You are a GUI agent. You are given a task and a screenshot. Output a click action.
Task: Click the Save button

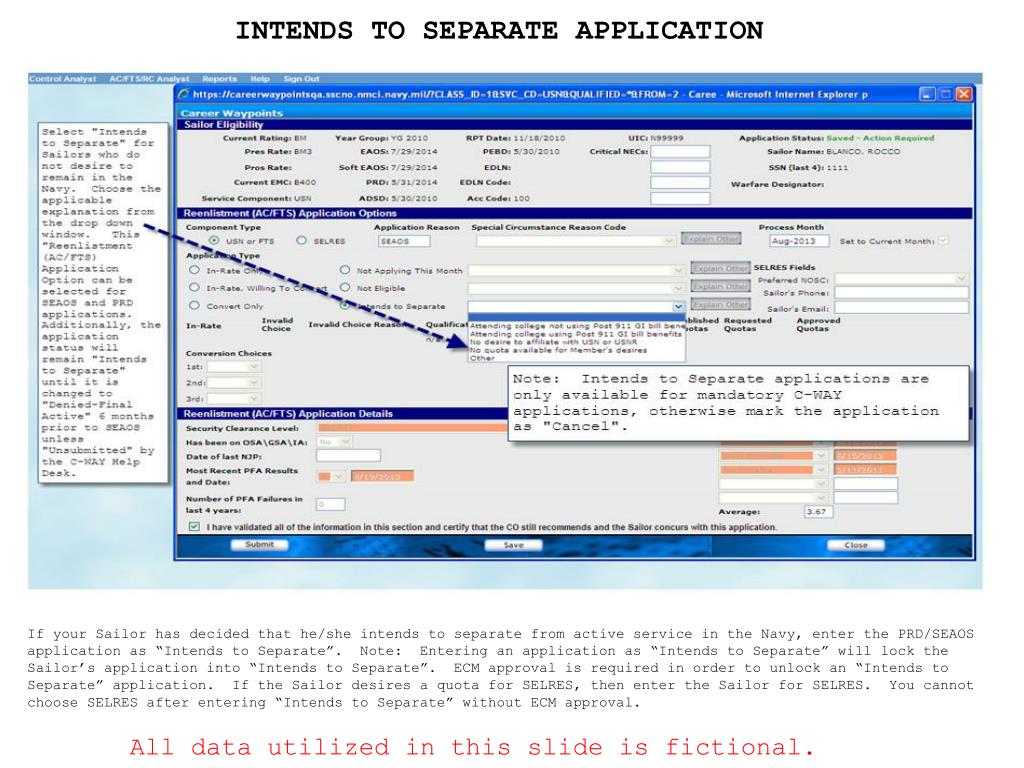click(x=513, y=545)
